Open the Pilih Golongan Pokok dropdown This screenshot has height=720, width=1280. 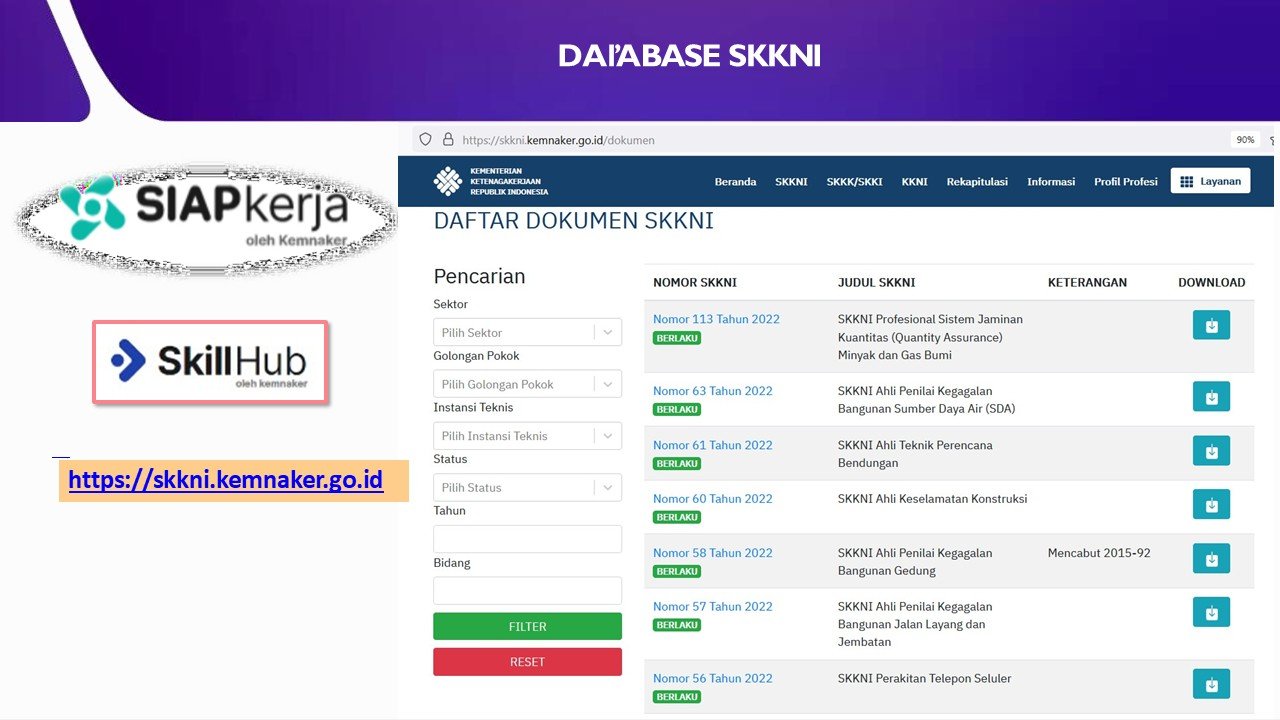click(527, 385)
